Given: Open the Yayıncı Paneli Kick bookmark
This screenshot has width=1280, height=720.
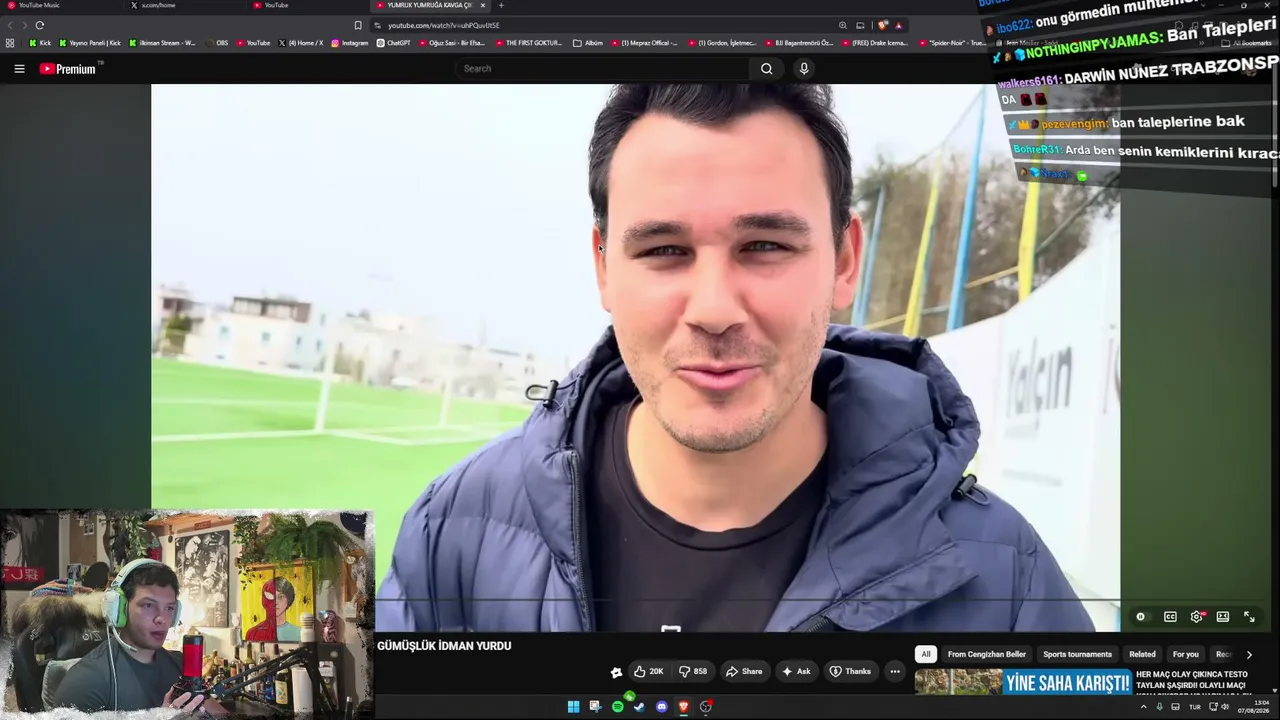Looking at the screenshot, I should [90, 43].
